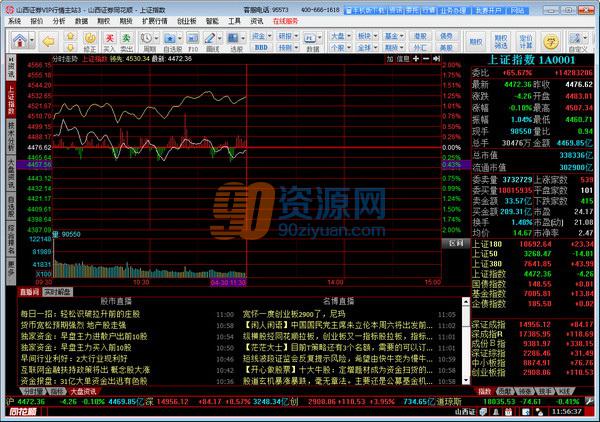This screenshot has height=422, width=600.
Task: Click the yellow up arrow icon
Action: click(x=70, y=36)
